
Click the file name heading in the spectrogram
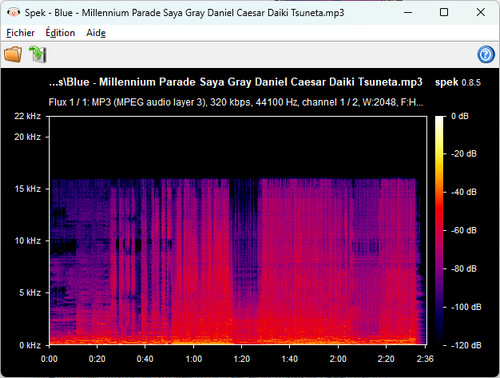click(x=236, y=82)
